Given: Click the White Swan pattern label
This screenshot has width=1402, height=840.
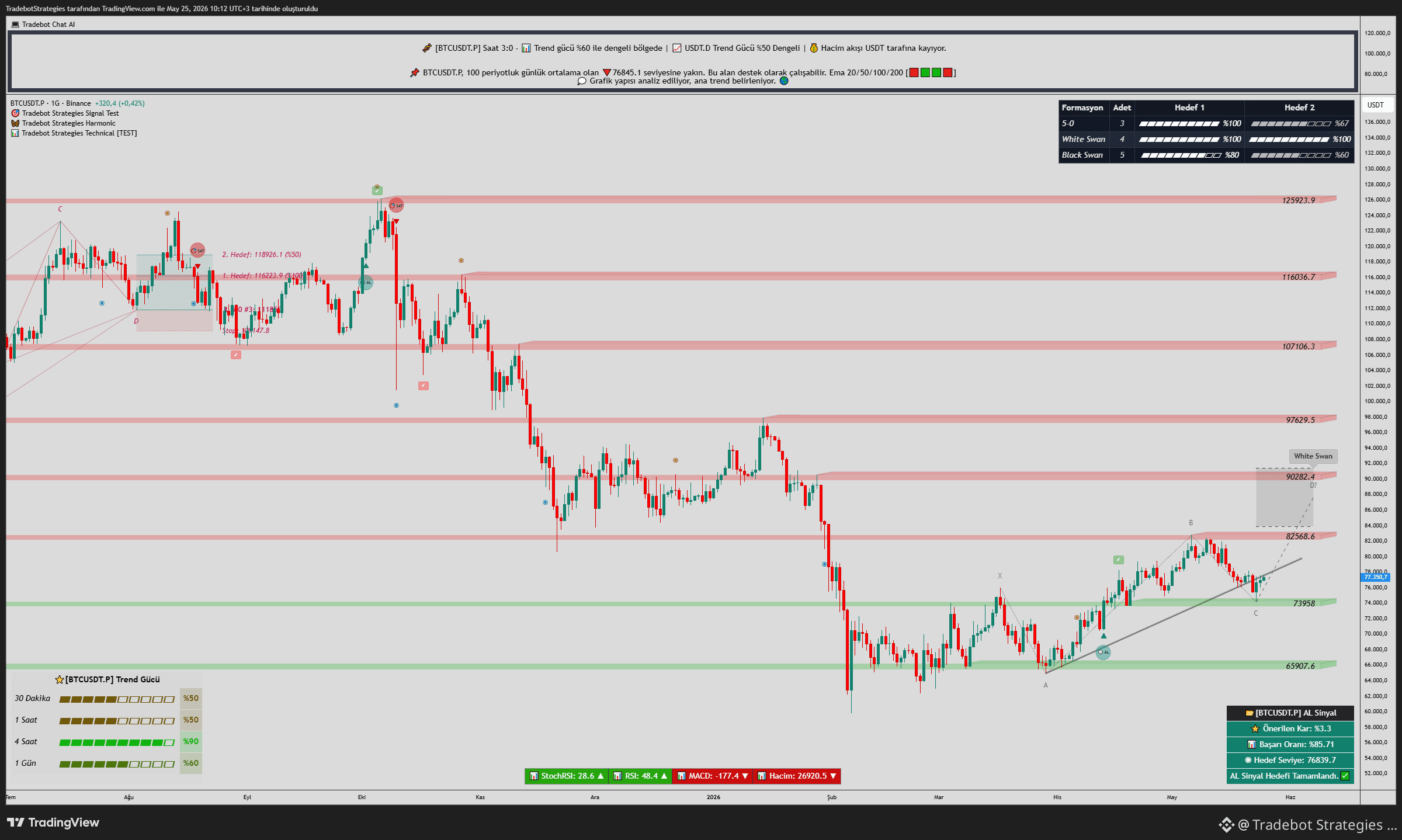Looking at the screenshot, I should [x=1313, y=456].
